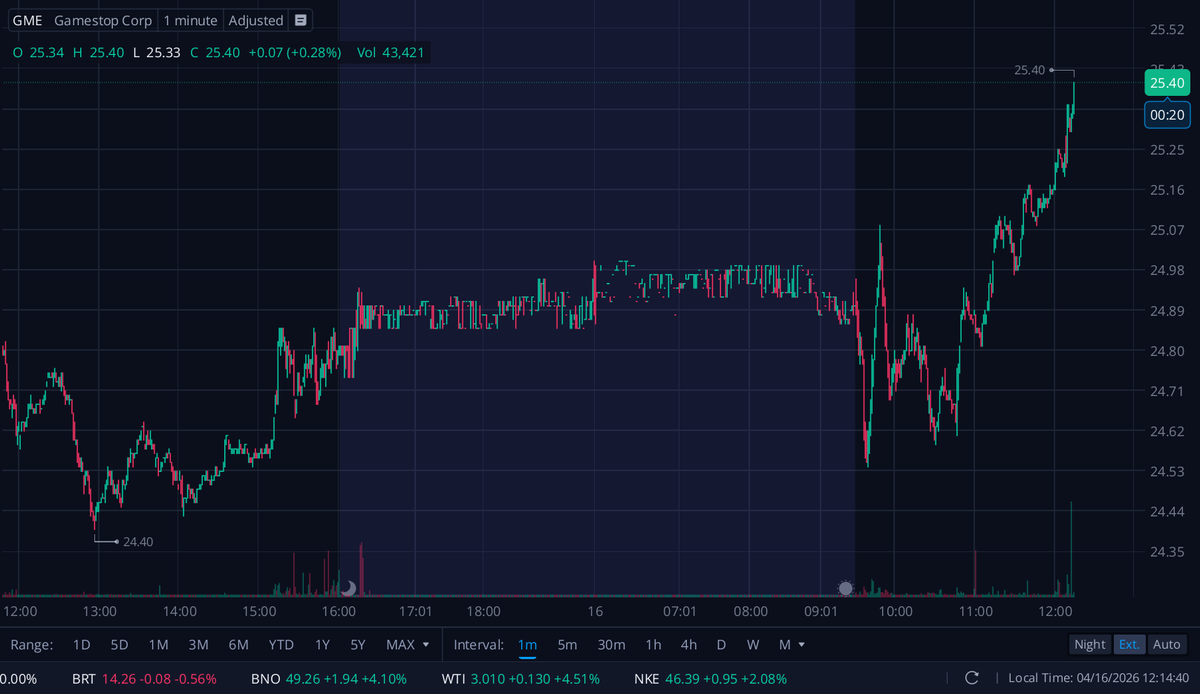Select the 4h interval
Screen dimensions: 1200x694
click(x=689, y=645)
